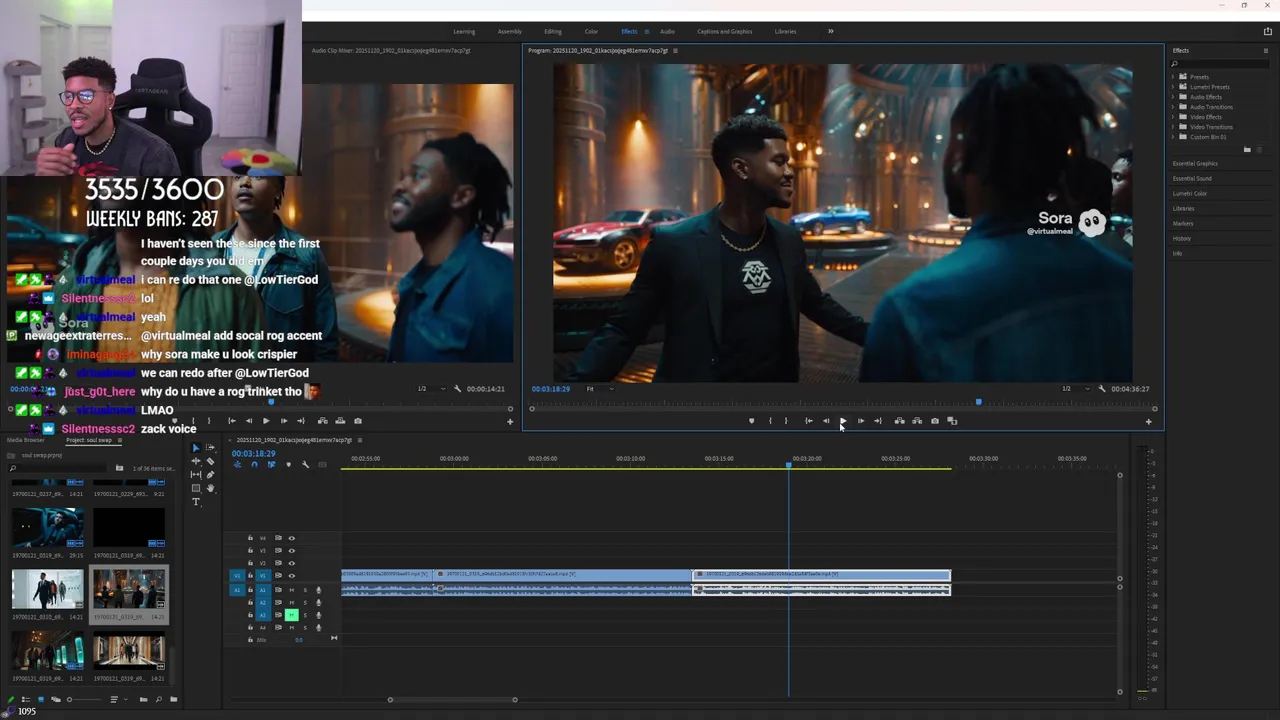Viewport: 1280px width, 720px height.
Task: Show more workspaces with double chevron
Action: click(x=830, y=31)
